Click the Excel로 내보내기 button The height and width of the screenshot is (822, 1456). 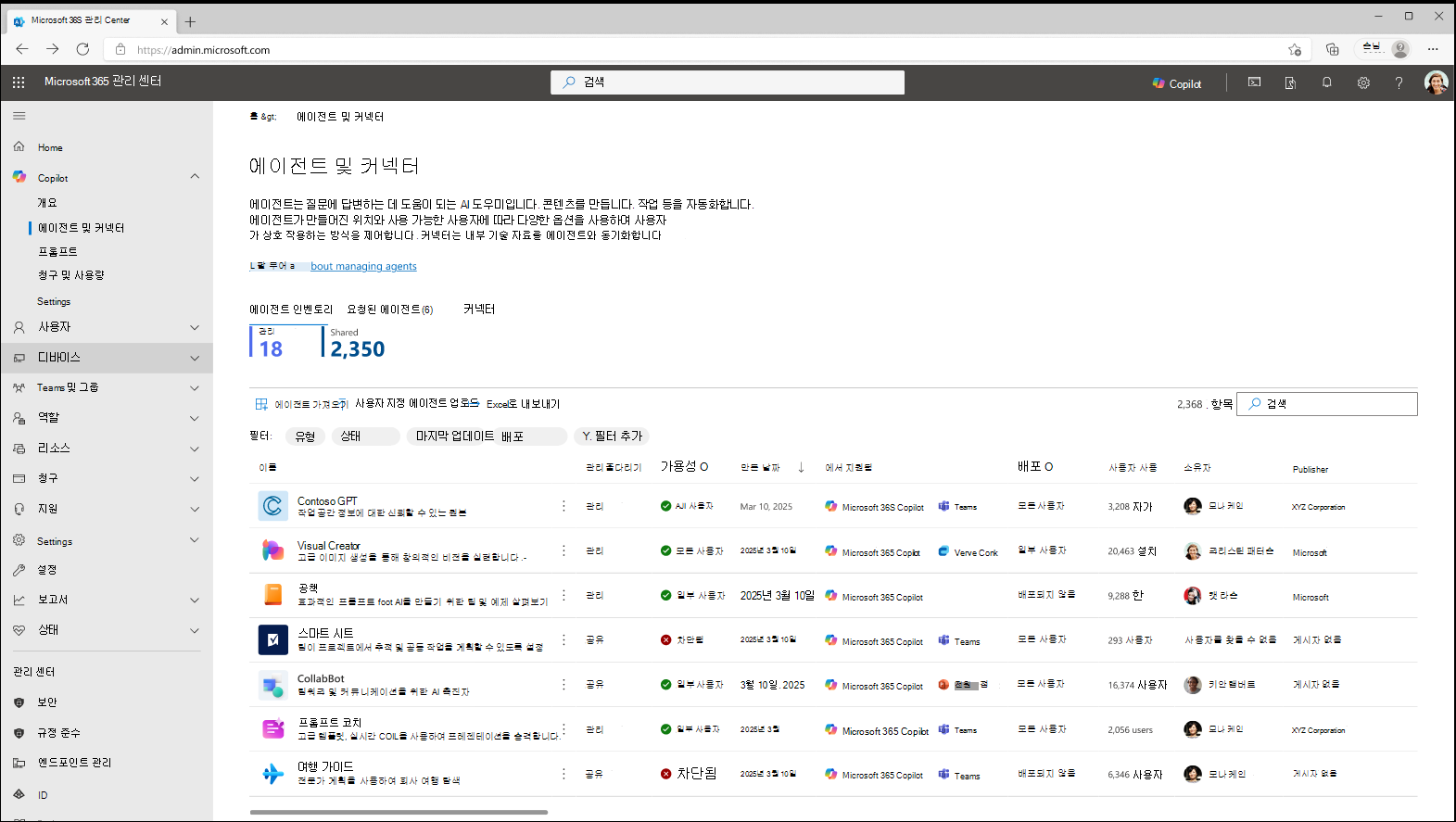click(523, 404)
